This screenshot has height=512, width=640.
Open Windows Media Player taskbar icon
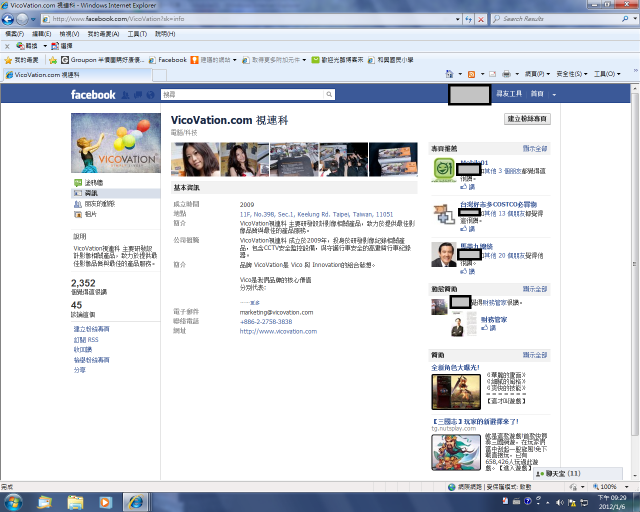coord(105,502)
